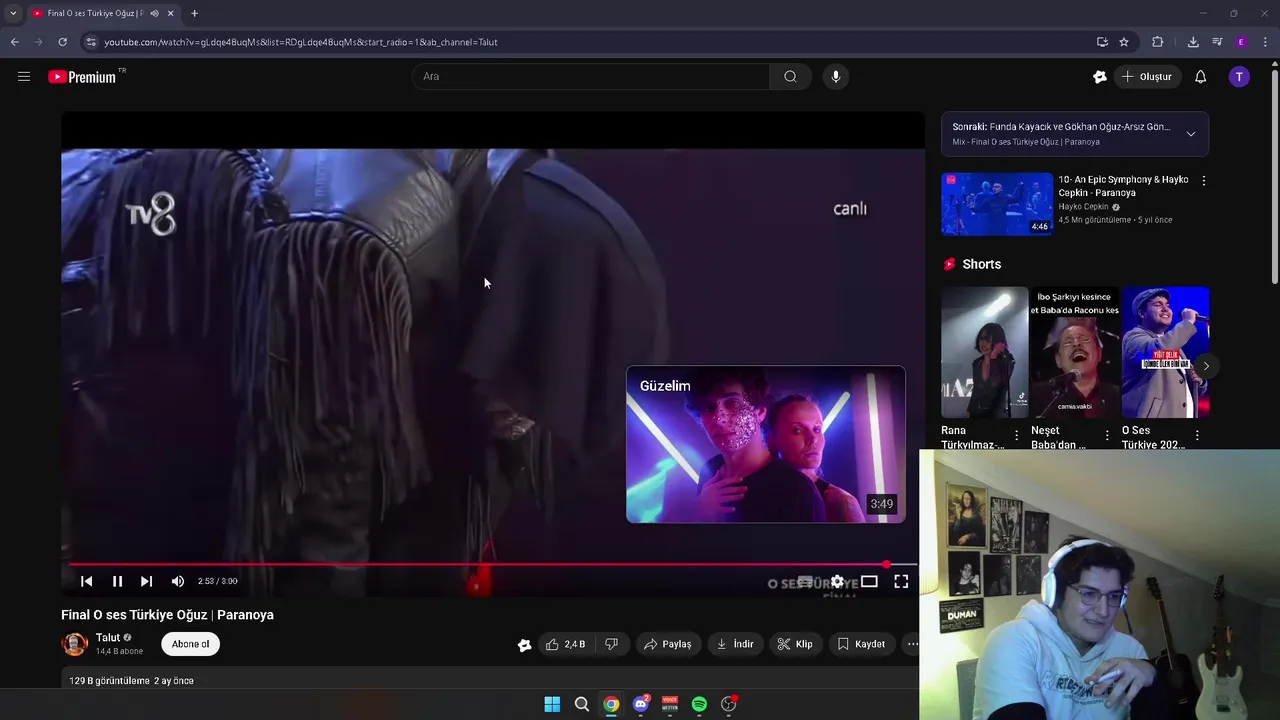Open options for Rana Türkyılmaz short

tap(1016, 435)
